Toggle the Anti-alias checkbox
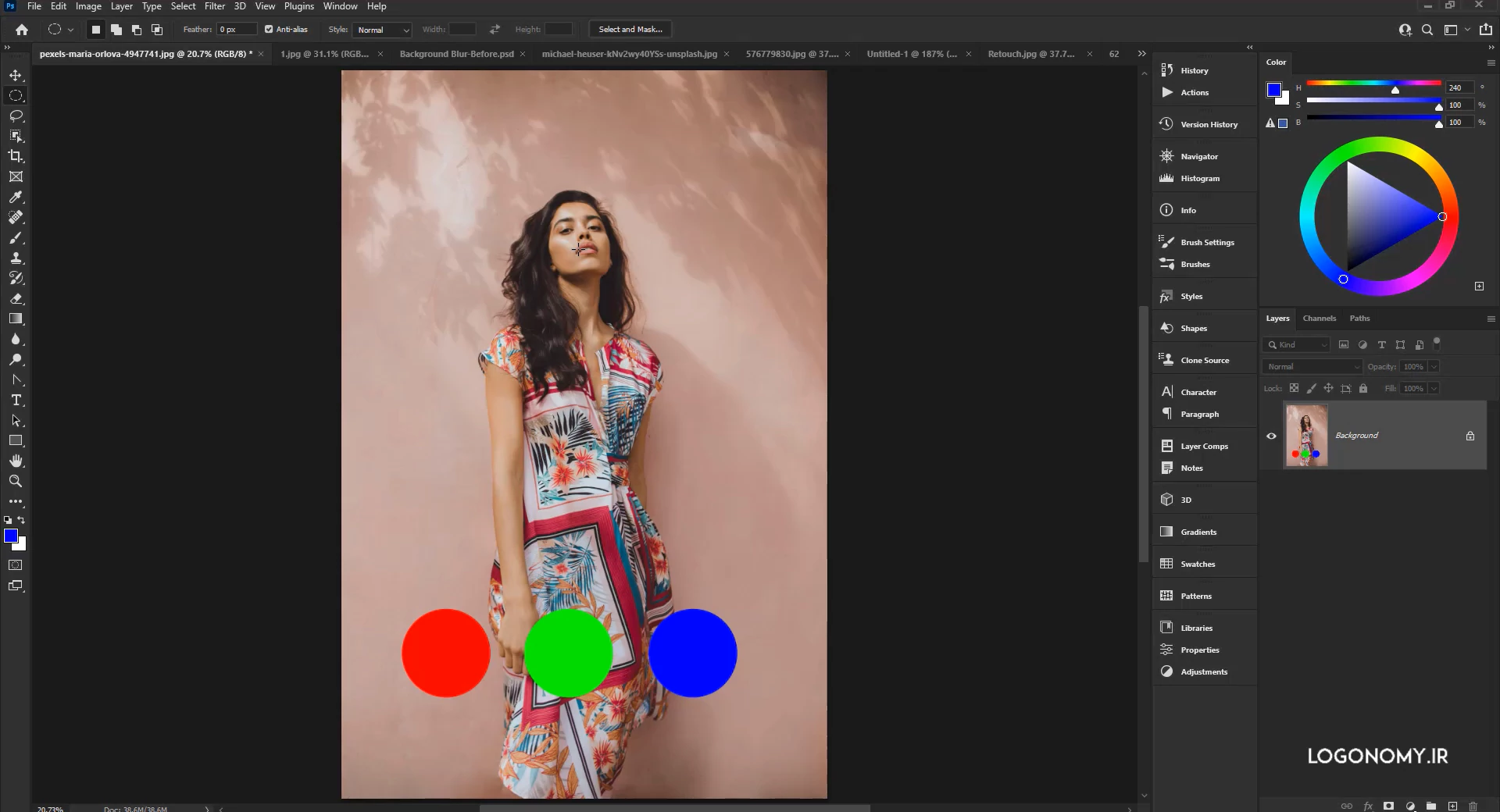 coord(269,30)
